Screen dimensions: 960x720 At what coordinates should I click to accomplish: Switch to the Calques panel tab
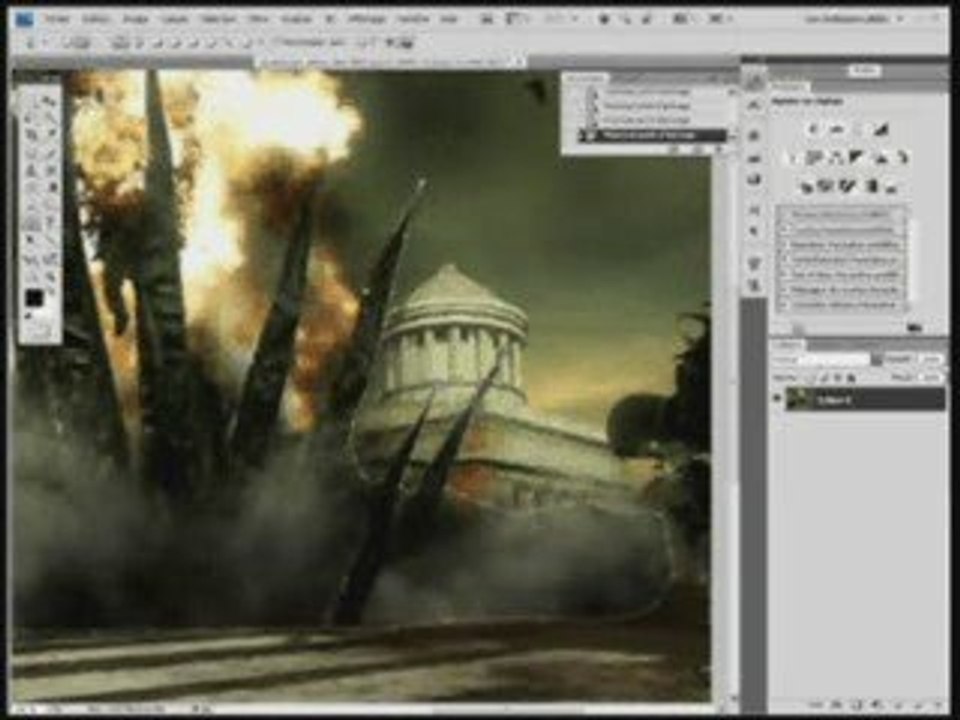click(787, 346)
